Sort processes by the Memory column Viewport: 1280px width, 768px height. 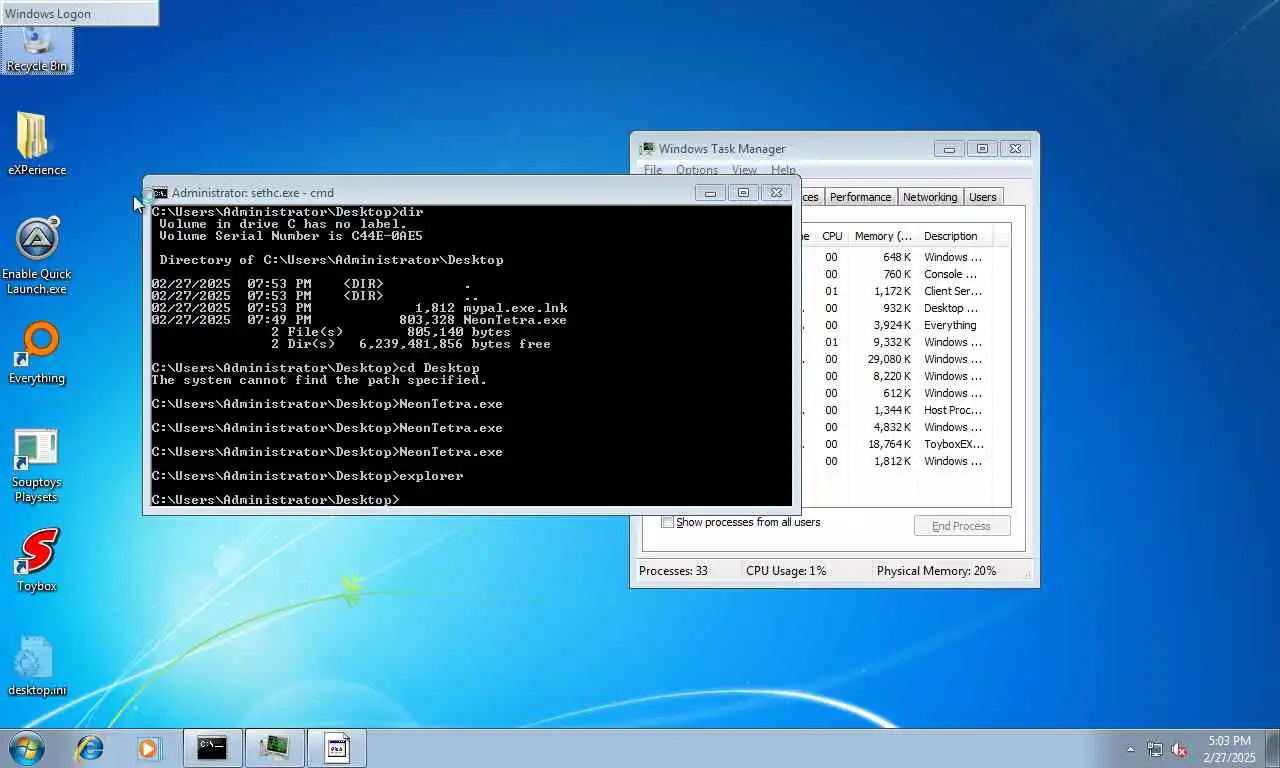[883, 236]
